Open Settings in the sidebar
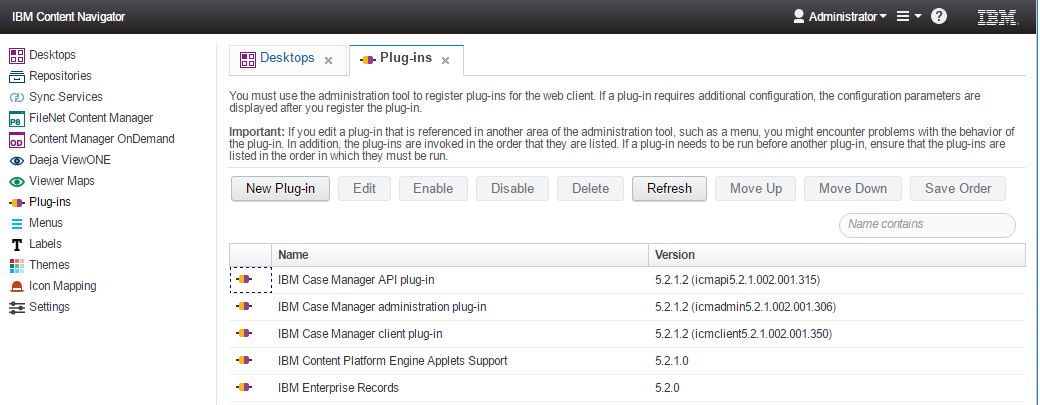The image size is (1040, 405). click(x=49, y=308)
